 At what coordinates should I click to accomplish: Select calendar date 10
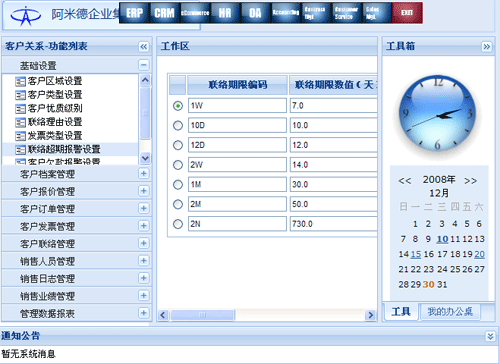click(x=442, y=239)
